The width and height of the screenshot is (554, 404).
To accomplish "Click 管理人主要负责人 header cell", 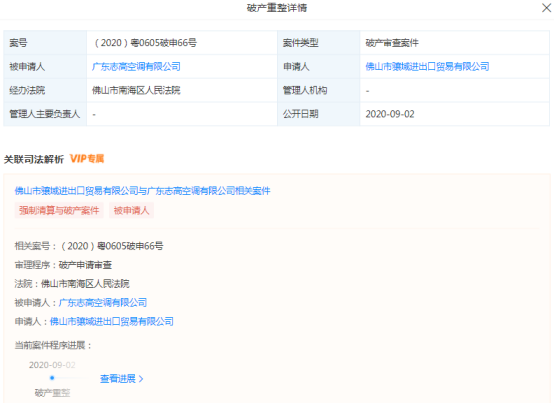I will point(45,114).
